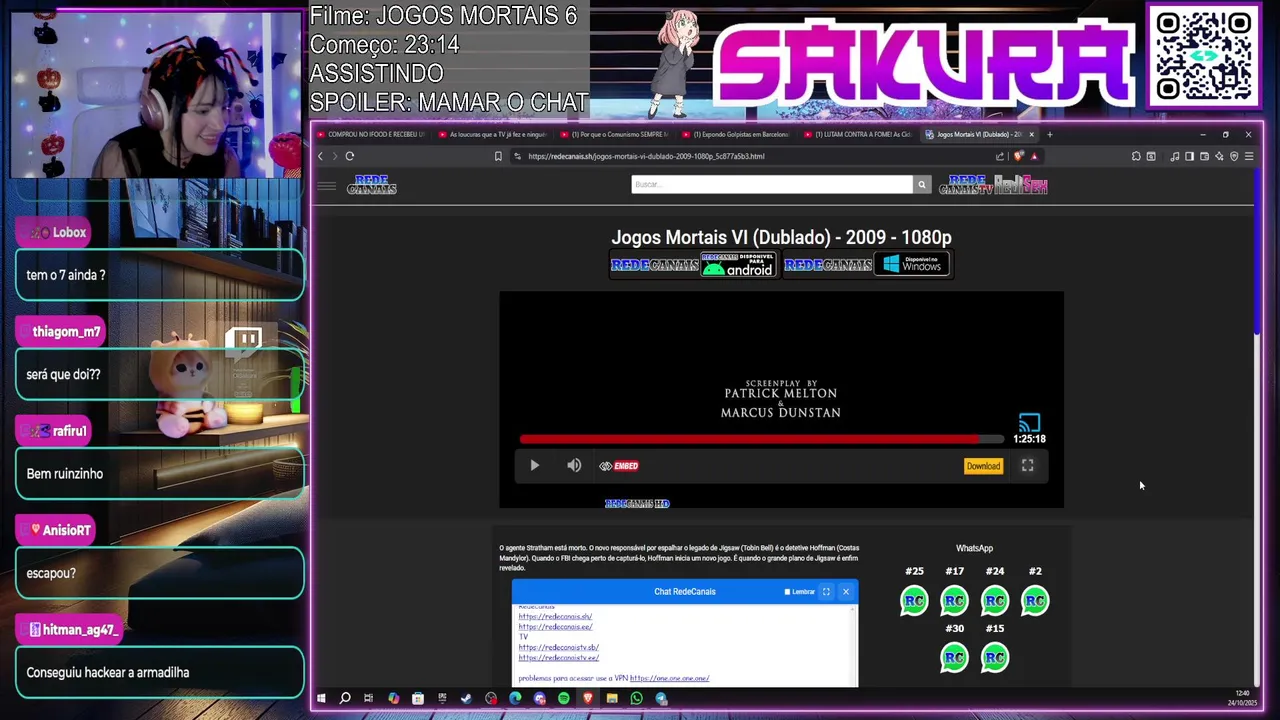Close the Jogos Mortais VI tab

[1031, 134]
